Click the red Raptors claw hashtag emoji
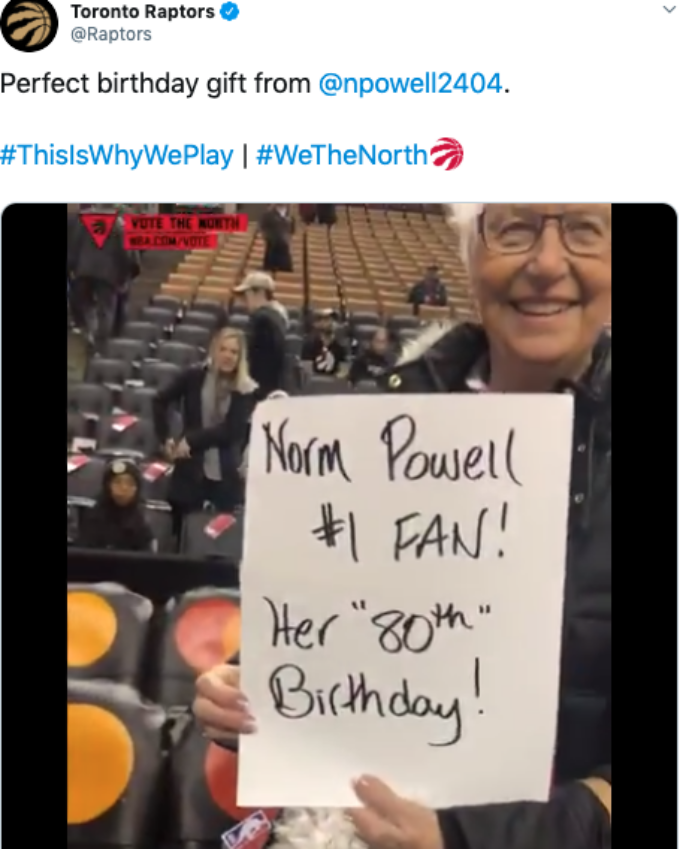Image resolution: width=692 pixels, height=849 pixels. click(x=447, y=154)
